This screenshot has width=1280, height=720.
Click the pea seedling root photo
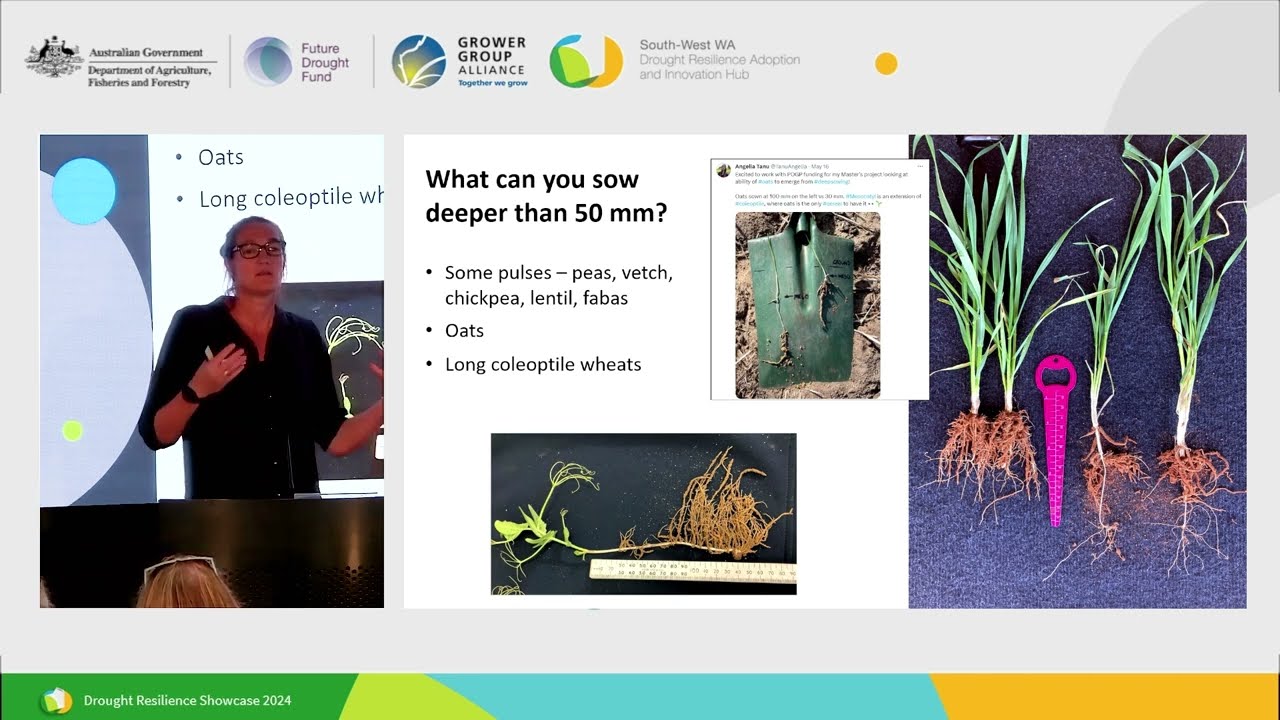point(643,514)
